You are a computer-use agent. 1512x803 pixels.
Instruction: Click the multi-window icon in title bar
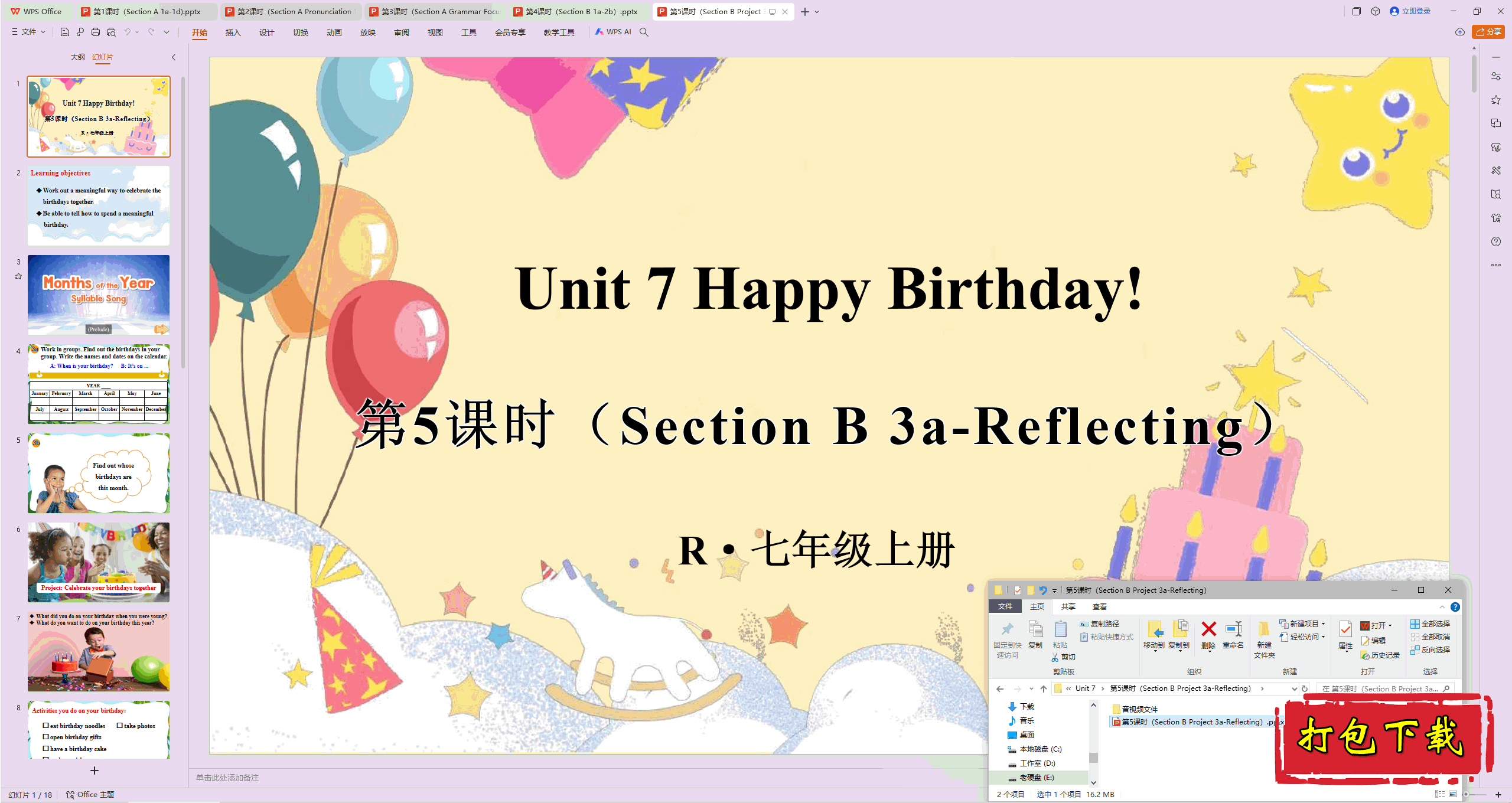tap(1357, 11)
